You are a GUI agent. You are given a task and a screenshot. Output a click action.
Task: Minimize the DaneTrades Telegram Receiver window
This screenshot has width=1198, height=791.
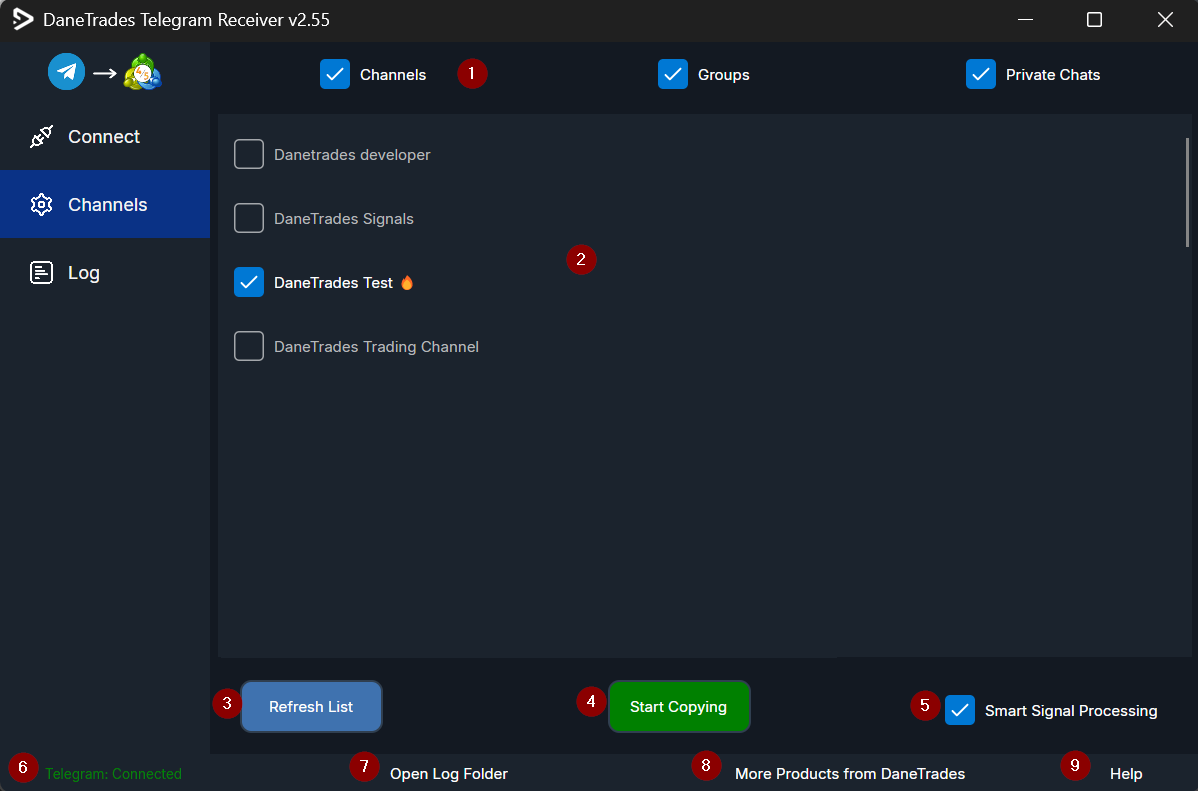pos(1026,20)
